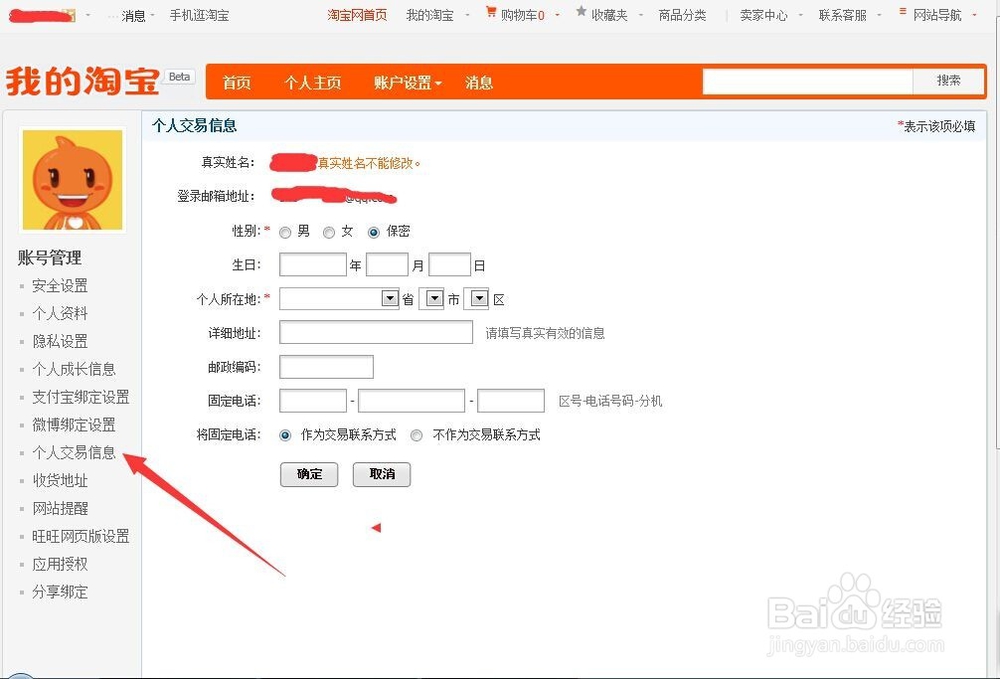The height and width of the screenshot is (679, 1000).
Task: Open 支付宝绑定设置 in sidebar
Action: (x=81, y=397)
